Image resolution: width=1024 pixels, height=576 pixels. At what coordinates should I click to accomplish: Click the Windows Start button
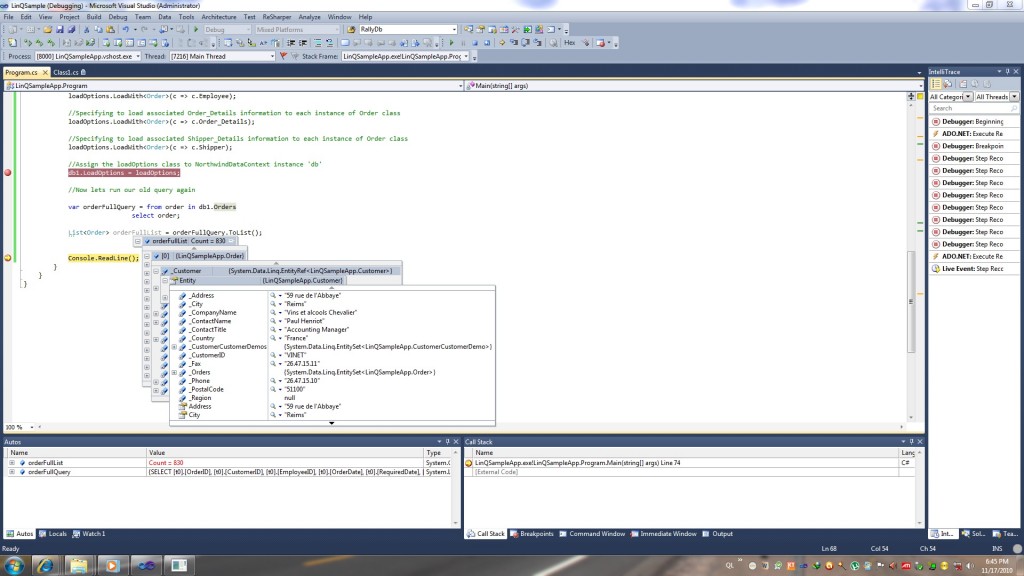(x=15, y=565)
